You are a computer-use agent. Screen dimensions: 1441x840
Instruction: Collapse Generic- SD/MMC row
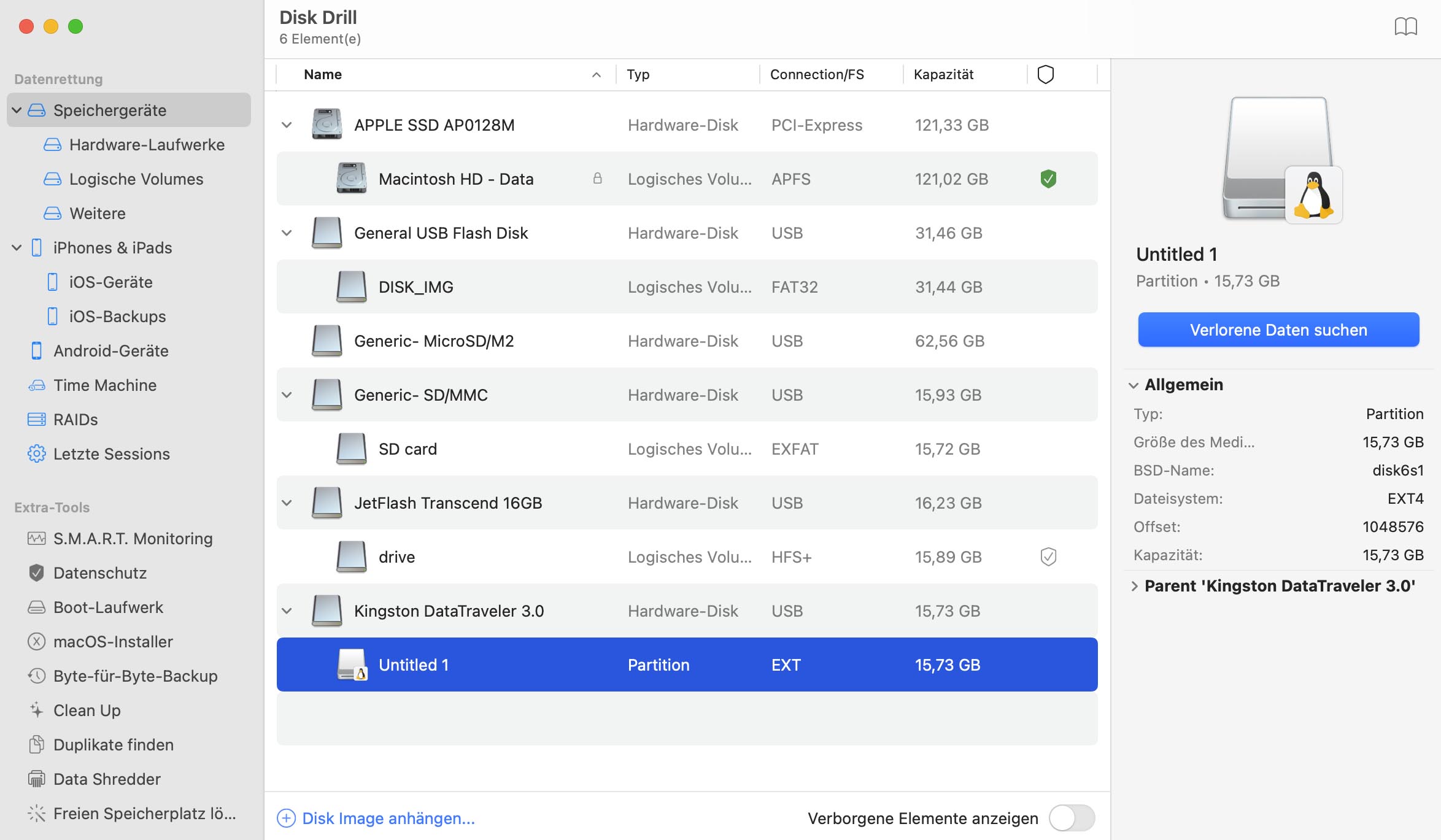point(287,395)
